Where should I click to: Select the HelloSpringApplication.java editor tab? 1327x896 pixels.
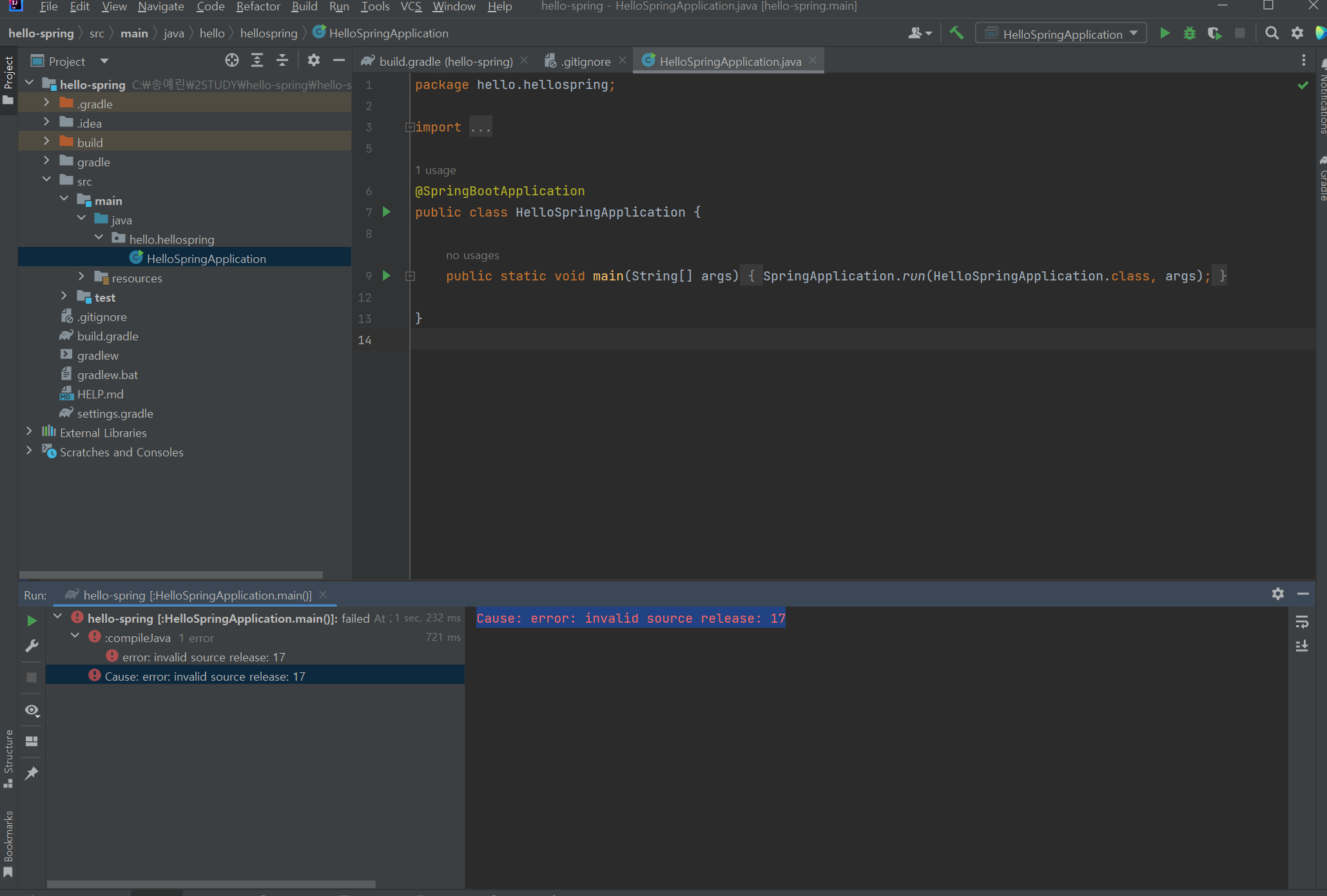(x=731, y=61)
